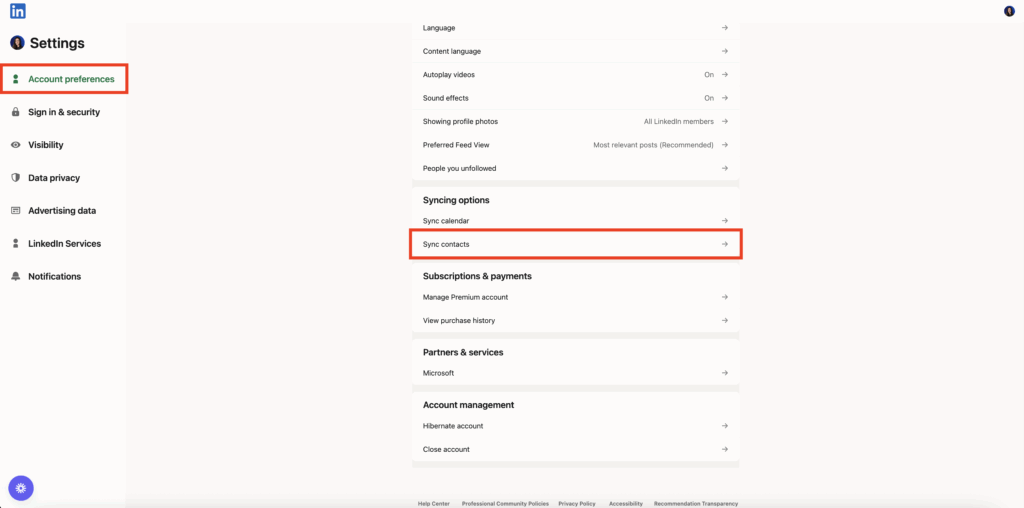The image size is (1024, 508).
Task: Open the Close account option
Action: [x=446, y=449]
